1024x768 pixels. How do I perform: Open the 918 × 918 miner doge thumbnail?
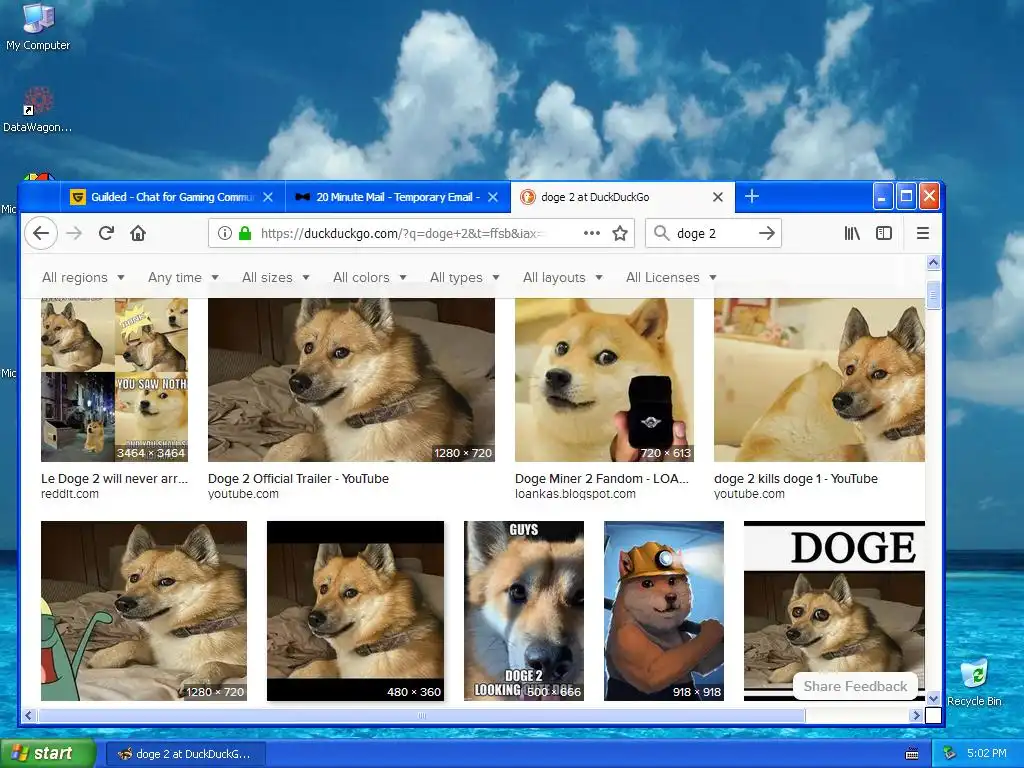click(664, 611)
